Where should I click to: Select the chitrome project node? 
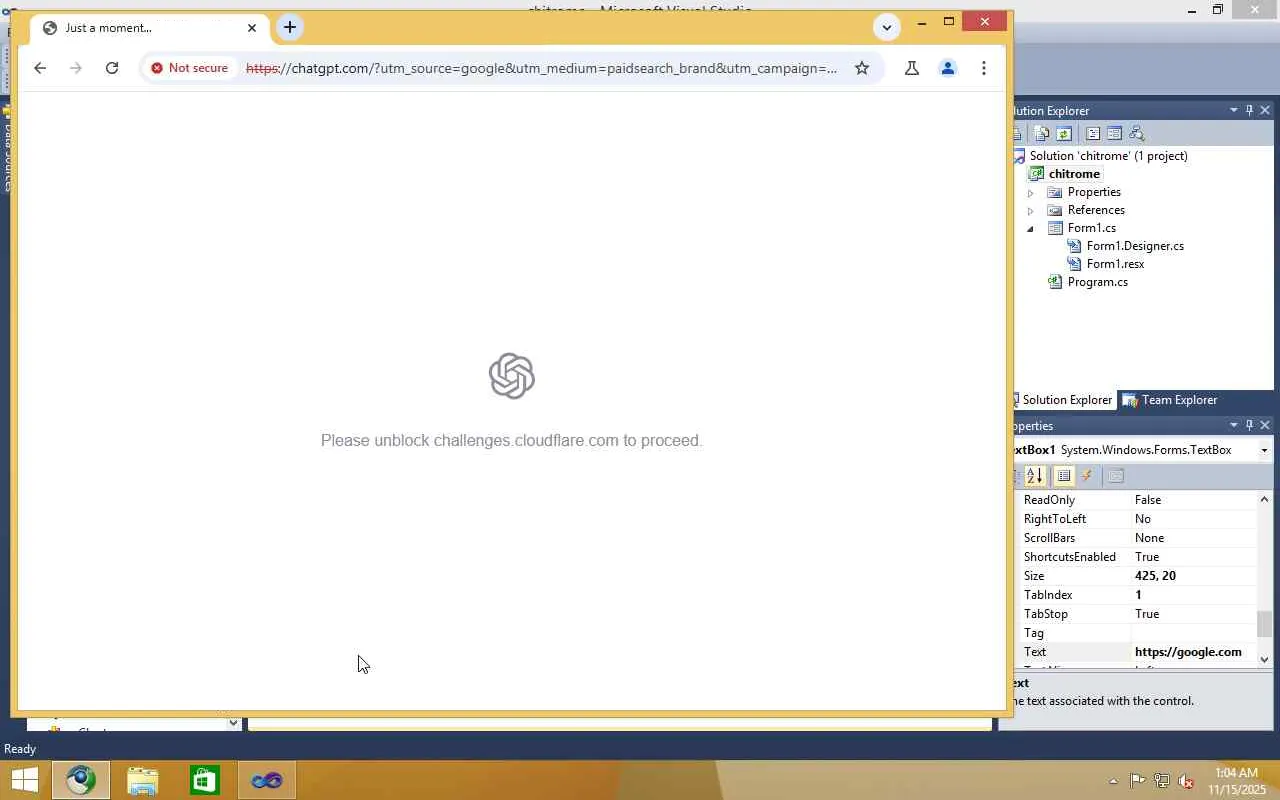(x=1074, y=174)
